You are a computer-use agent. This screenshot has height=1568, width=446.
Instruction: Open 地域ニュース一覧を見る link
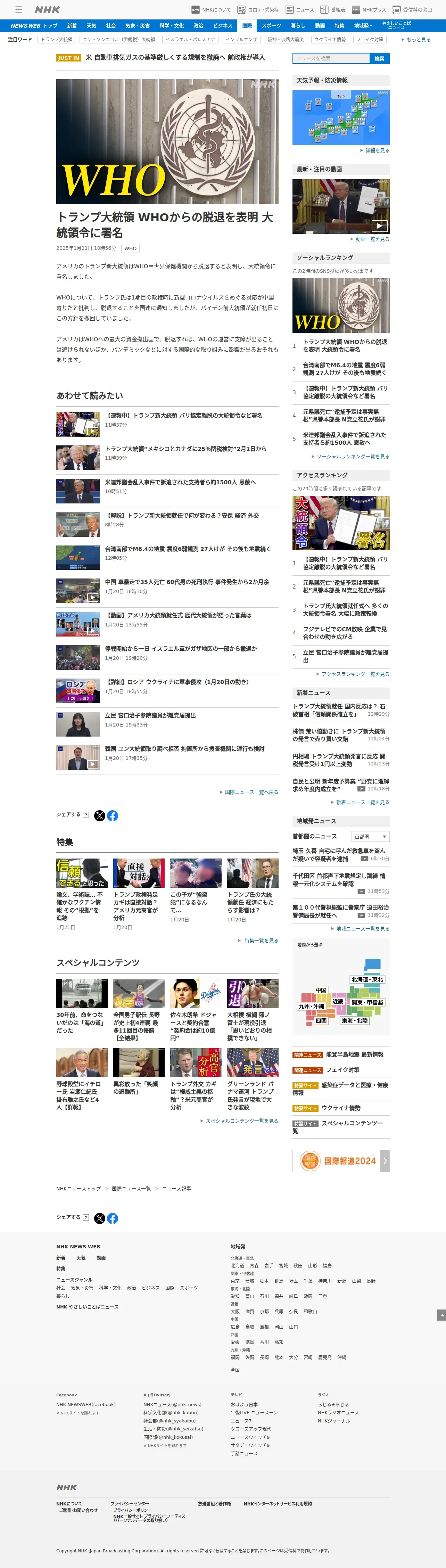pos(360,929)
